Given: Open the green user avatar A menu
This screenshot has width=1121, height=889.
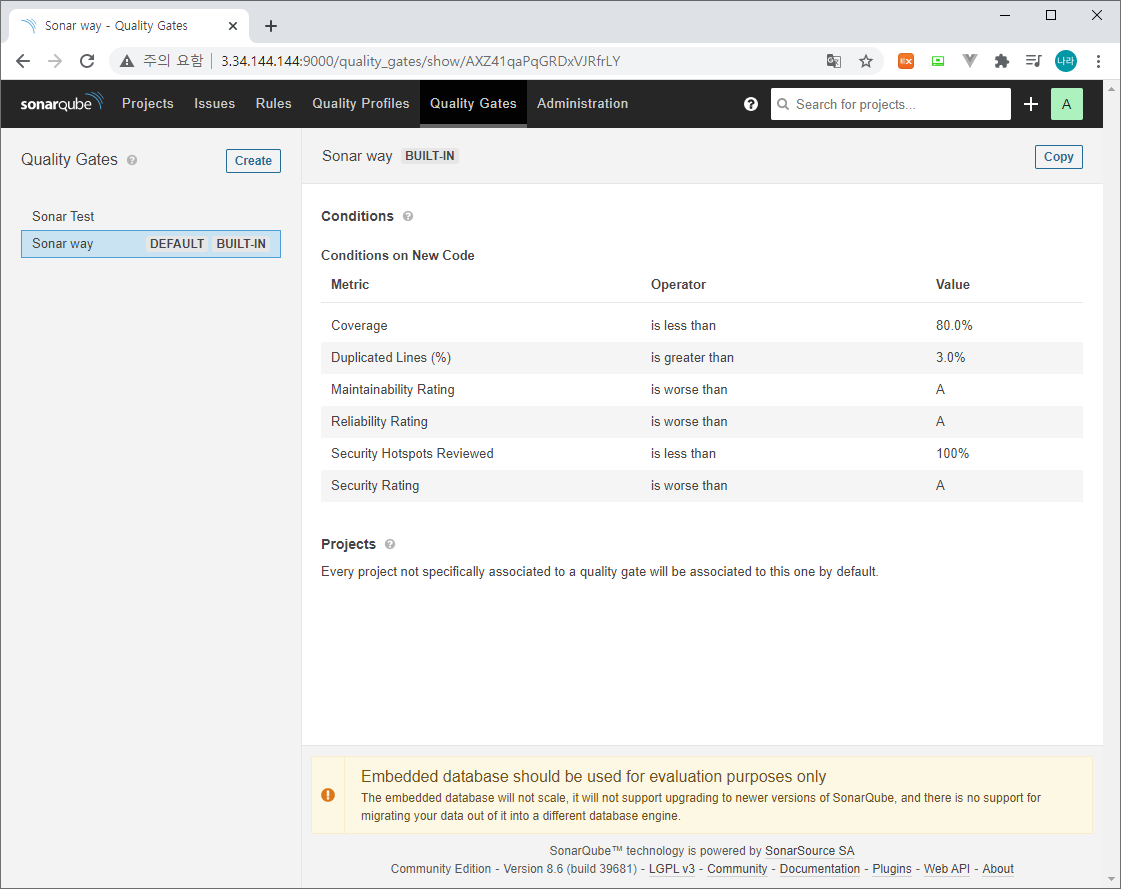Looking at the screenshot, I should [1066, 104].
